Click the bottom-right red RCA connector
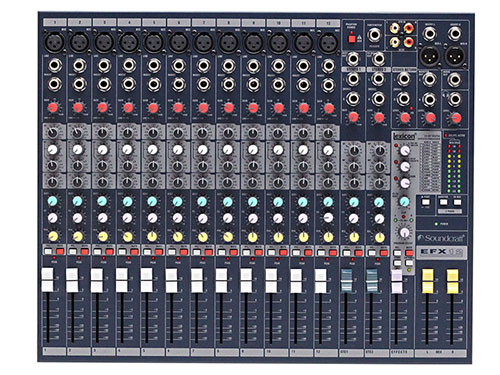This screenshot has height=375, width=500. tap(409, 42)
